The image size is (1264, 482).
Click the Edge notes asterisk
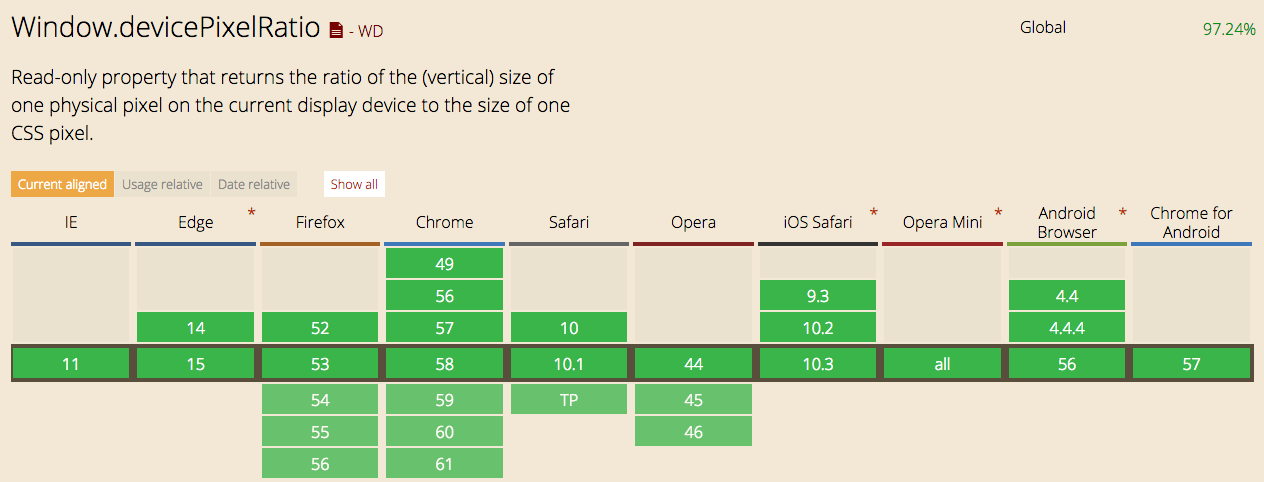[251, 213]
